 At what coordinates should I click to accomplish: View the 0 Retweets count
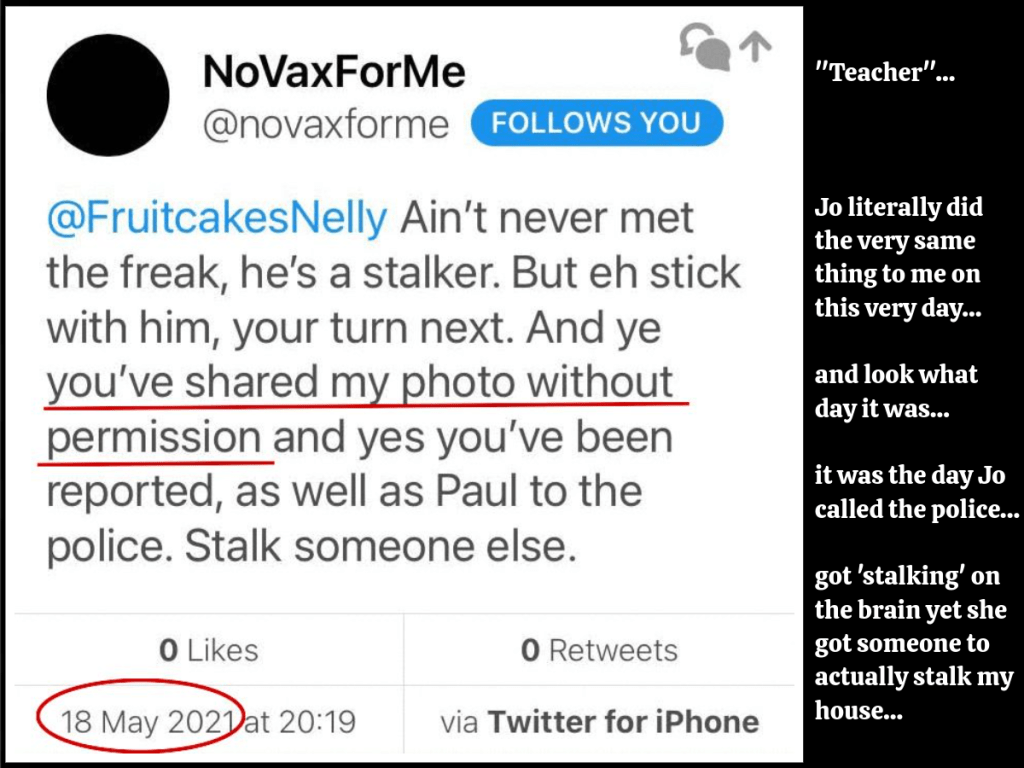coord(599,650)
